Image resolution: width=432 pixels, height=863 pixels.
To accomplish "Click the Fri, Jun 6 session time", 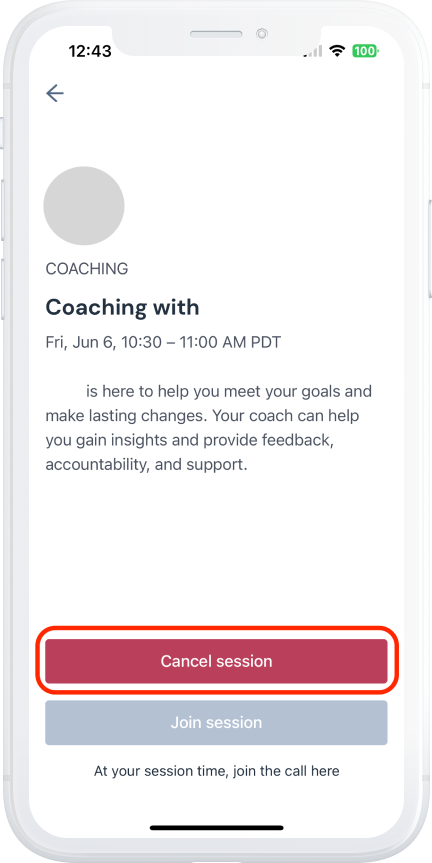I will click(163, 342).
